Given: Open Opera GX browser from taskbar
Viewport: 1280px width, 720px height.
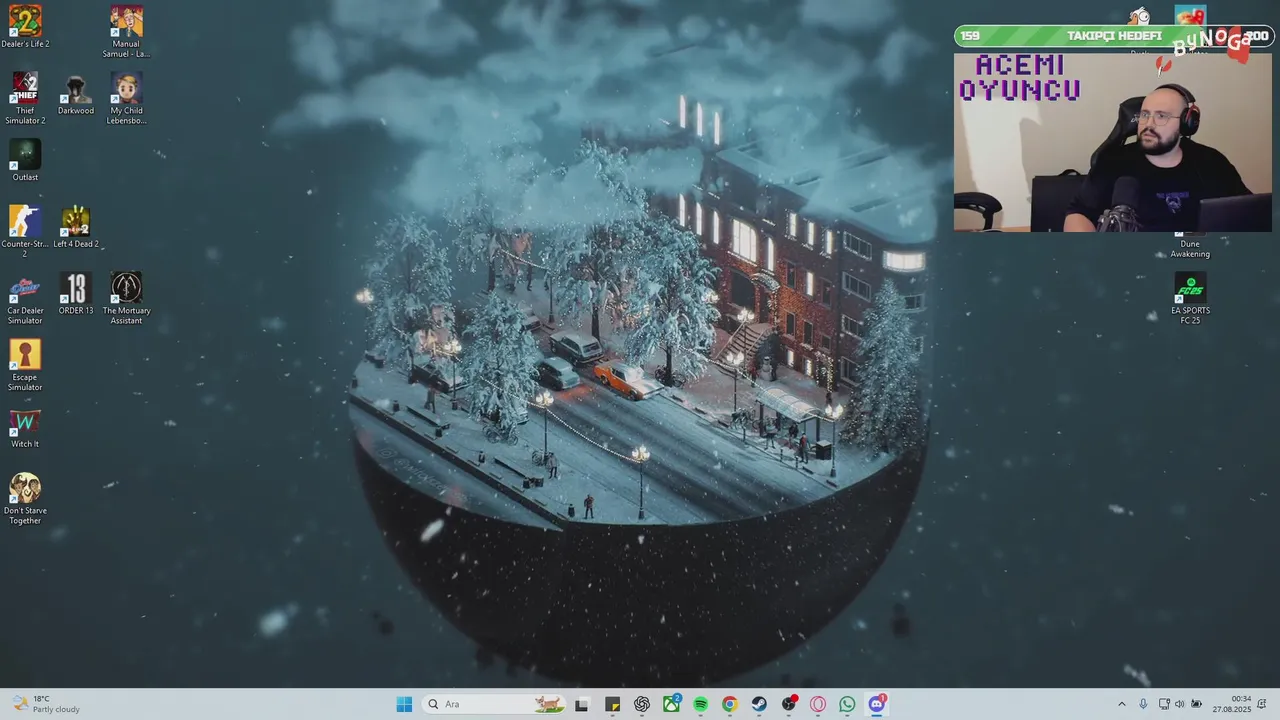Looking at the screenshot, I should 818,704.
